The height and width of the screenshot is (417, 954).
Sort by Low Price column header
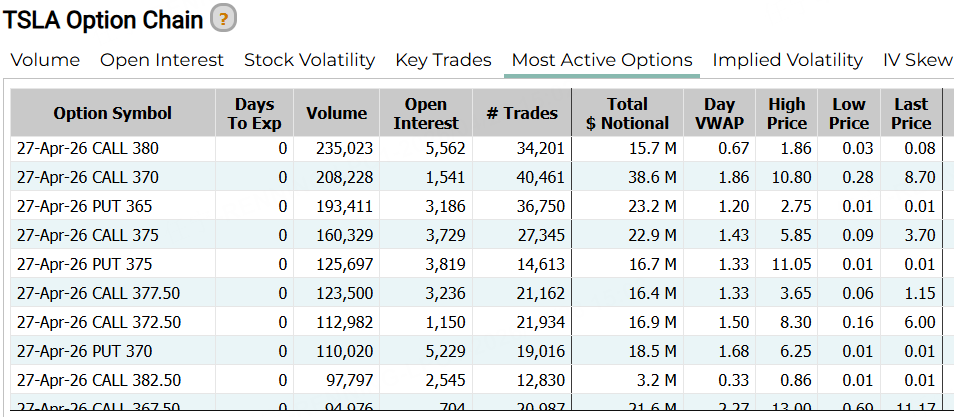[x=849, y=113]
